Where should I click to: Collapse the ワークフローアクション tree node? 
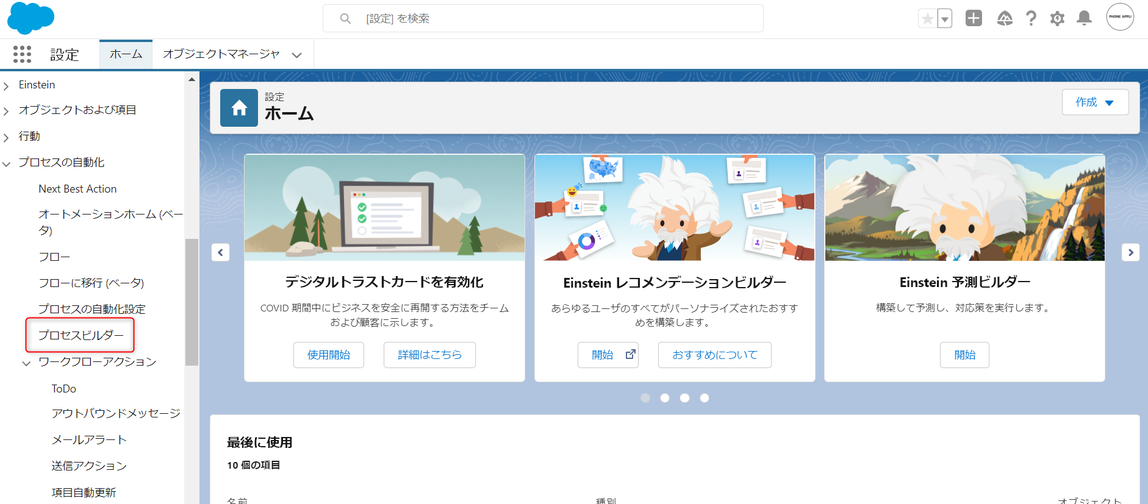(26, 363)
